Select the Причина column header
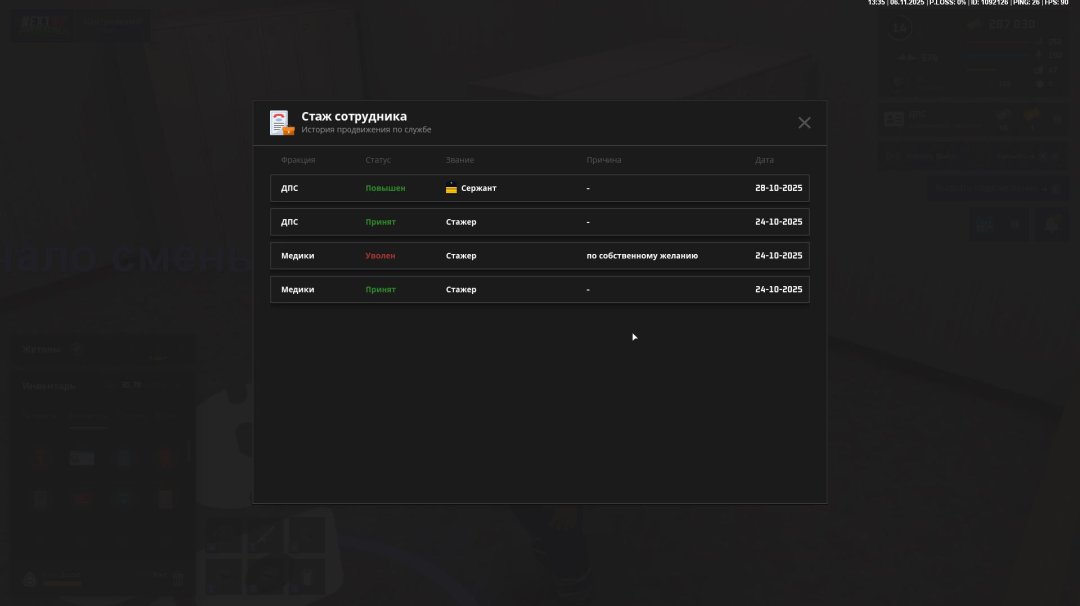Image resolution: width=1080 pixels, height=606 pixels. (x=604, y=160)
